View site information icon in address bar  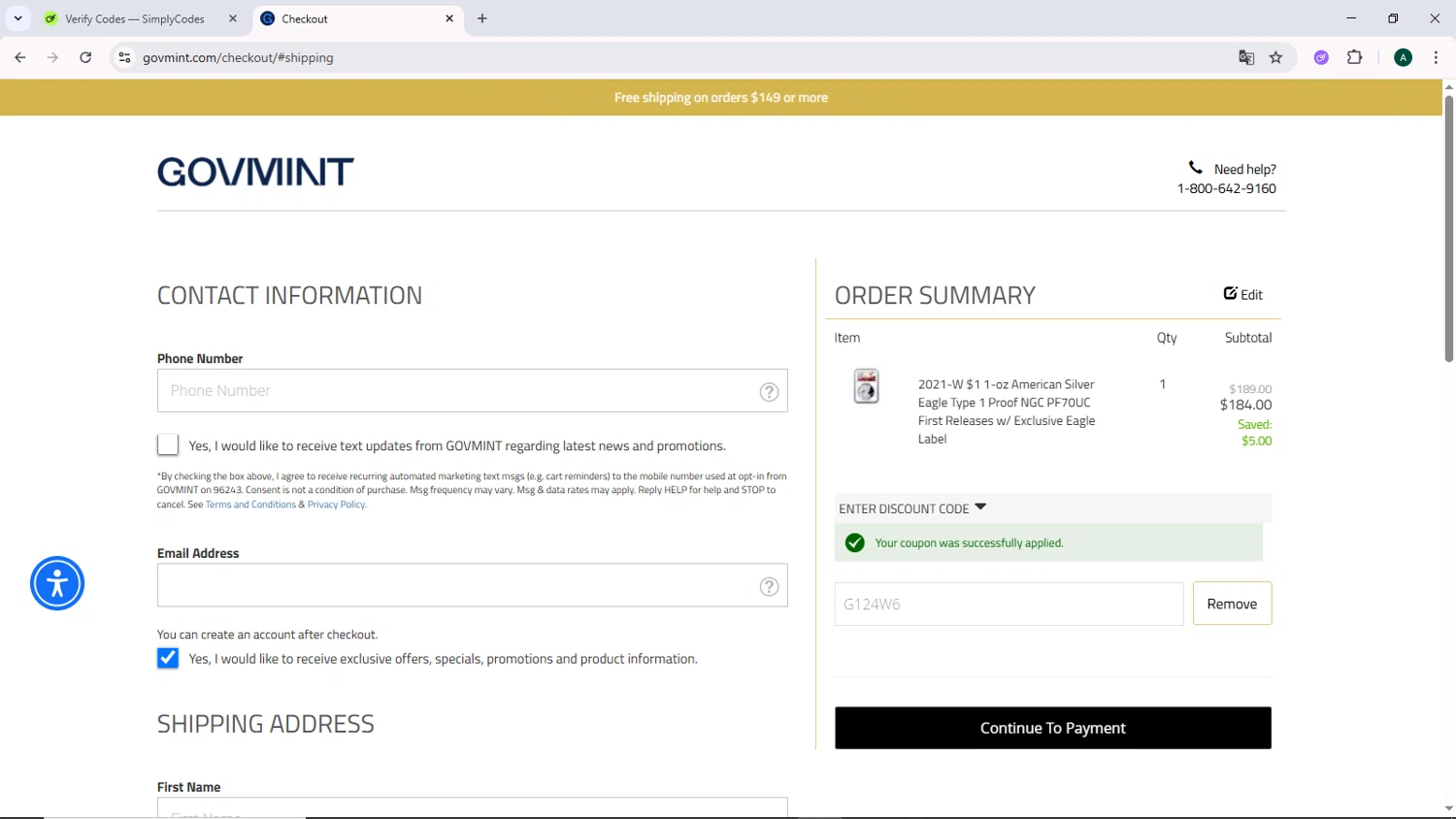coord(124,57)
